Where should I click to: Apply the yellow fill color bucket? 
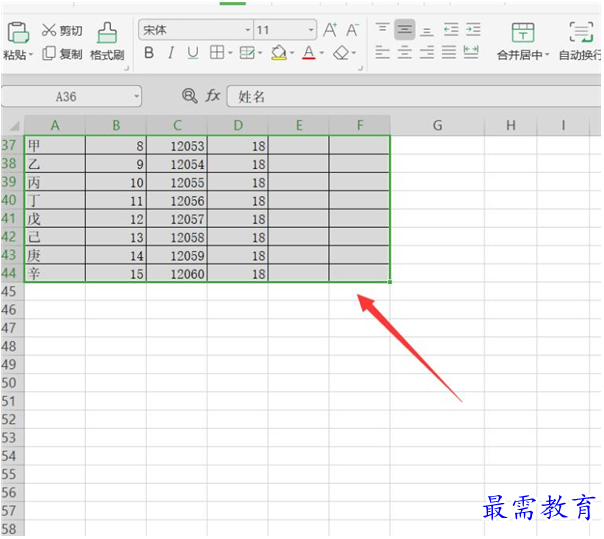click(279, 53)
